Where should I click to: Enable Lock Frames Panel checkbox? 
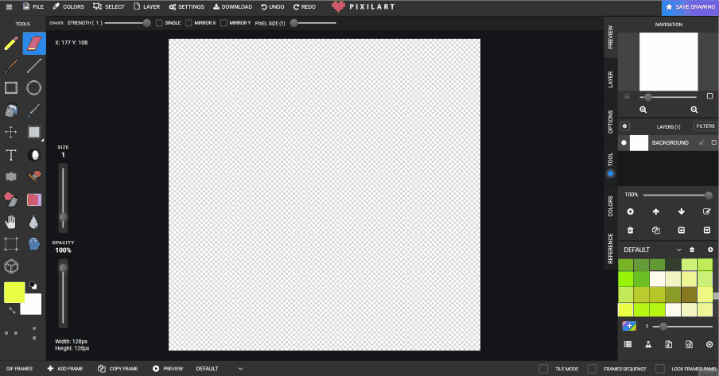(660, 369)
